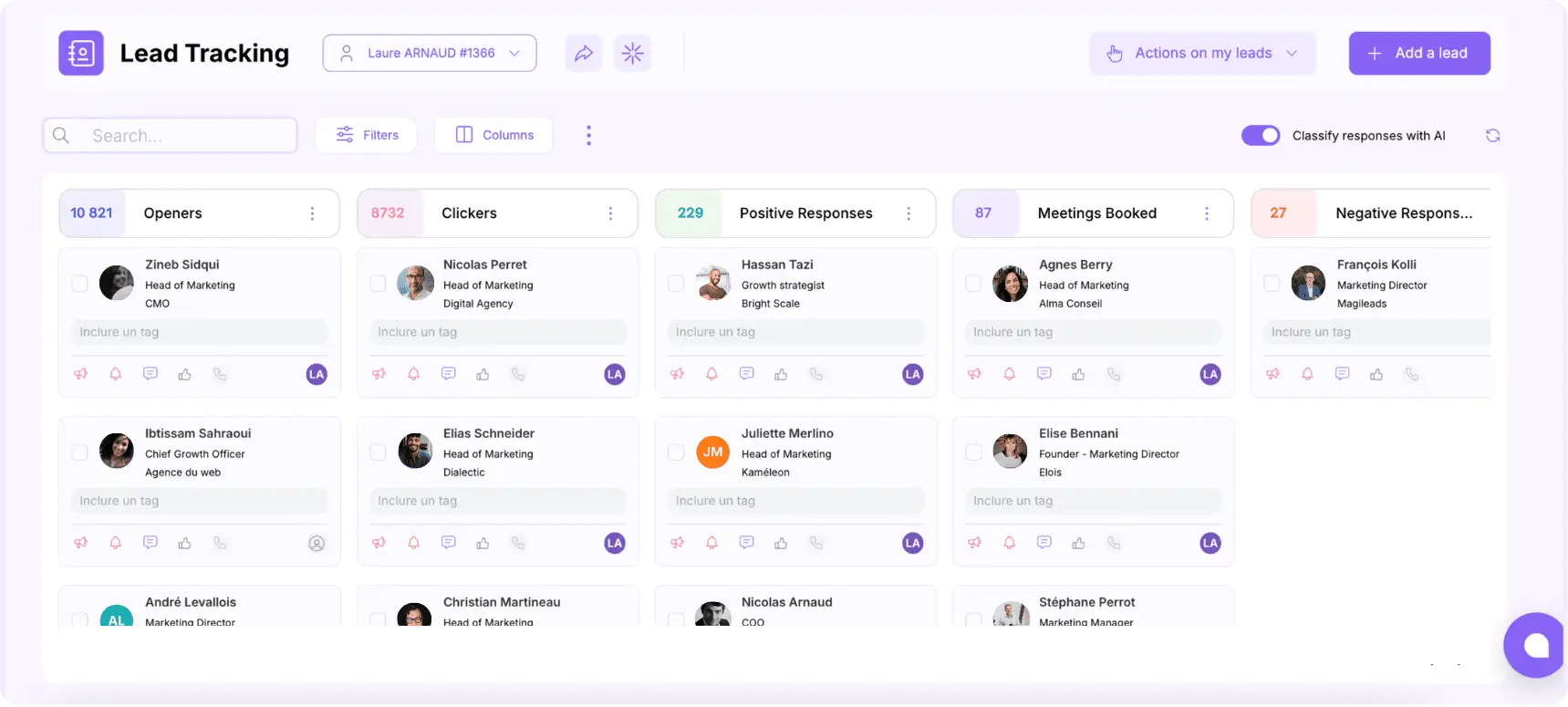
Task: Click tag field on Zineb Sidqui card
Action: [x=200, y=332]
